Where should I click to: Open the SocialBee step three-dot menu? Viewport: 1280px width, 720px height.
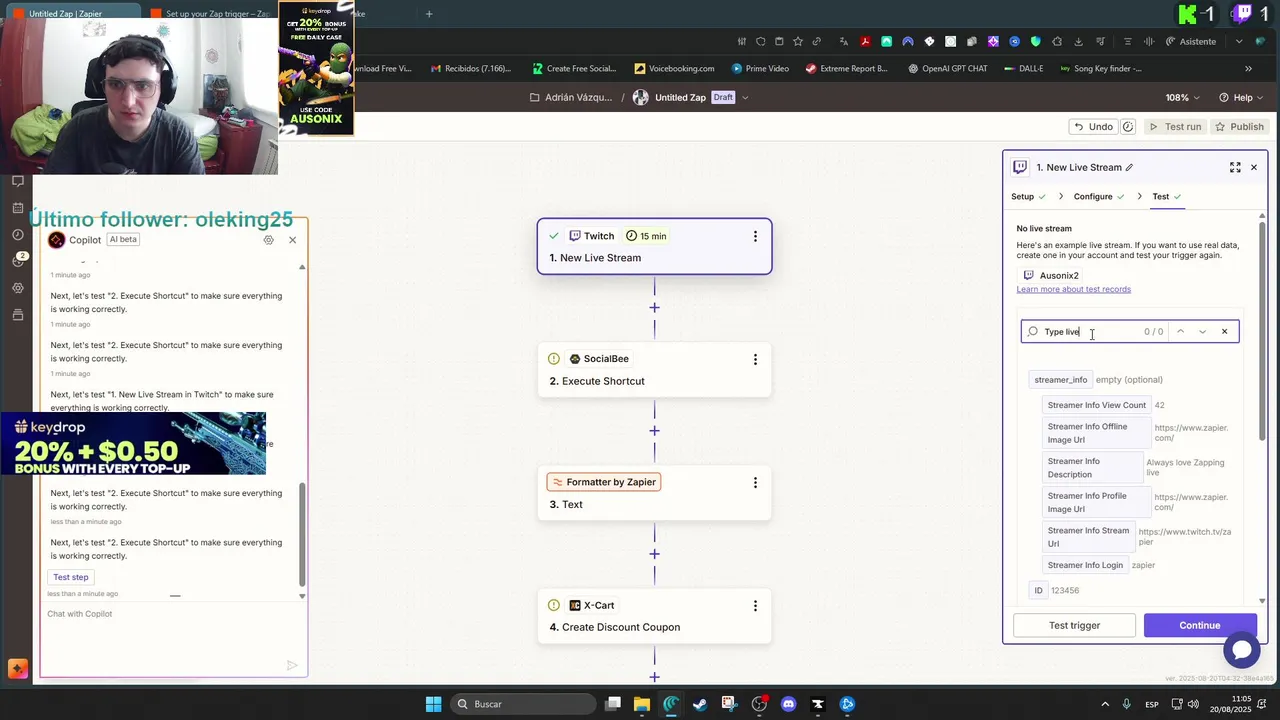755,359
